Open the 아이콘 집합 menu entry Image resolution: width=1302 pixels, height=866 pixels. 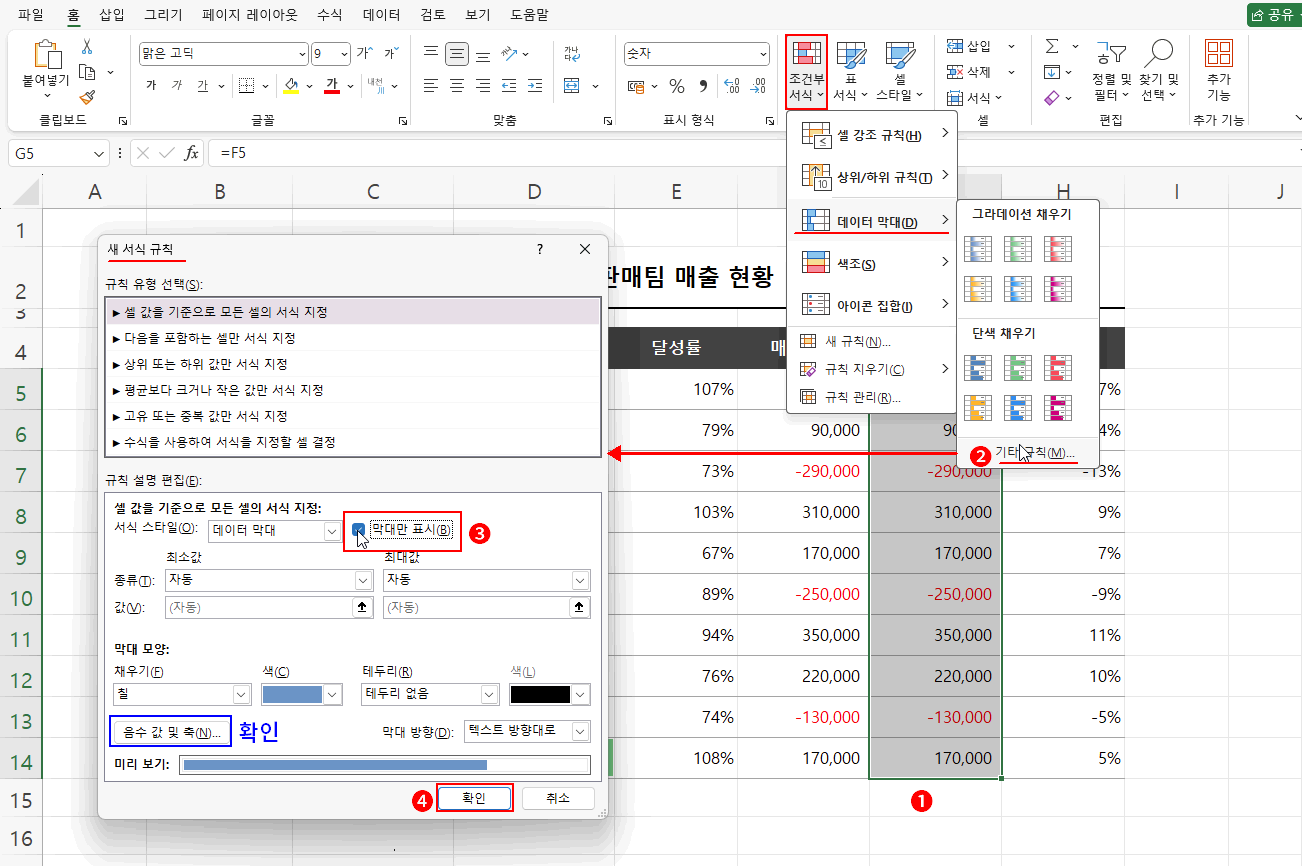[872, 305]
